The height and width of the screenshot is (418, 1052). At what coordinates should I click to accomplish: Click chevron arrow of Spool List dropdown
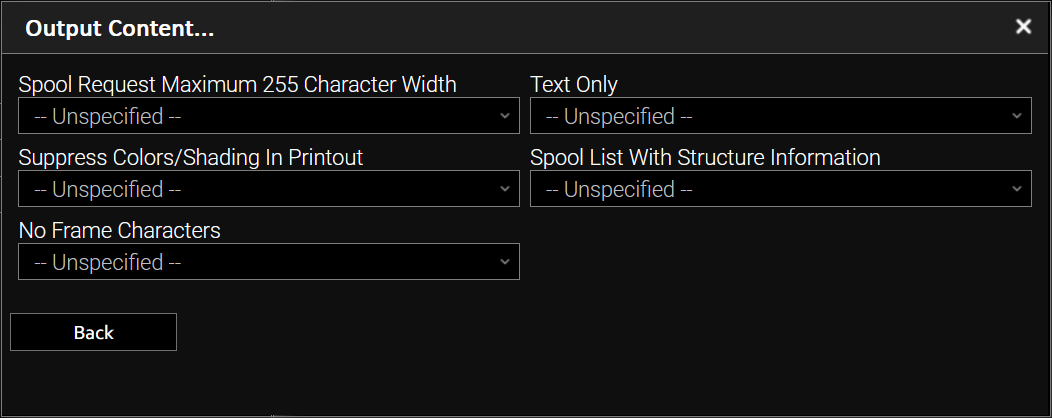coord(1017,189)
